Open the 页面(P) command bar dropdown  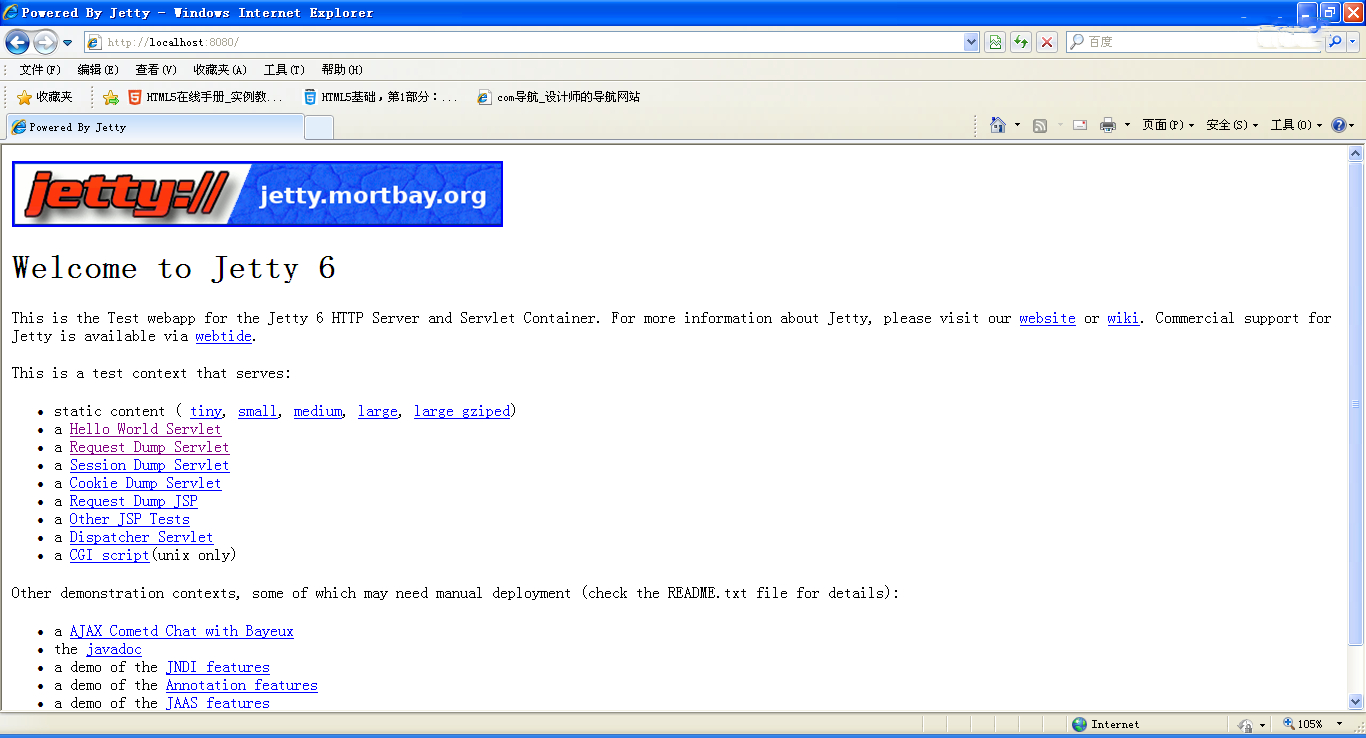[1168, 125]
